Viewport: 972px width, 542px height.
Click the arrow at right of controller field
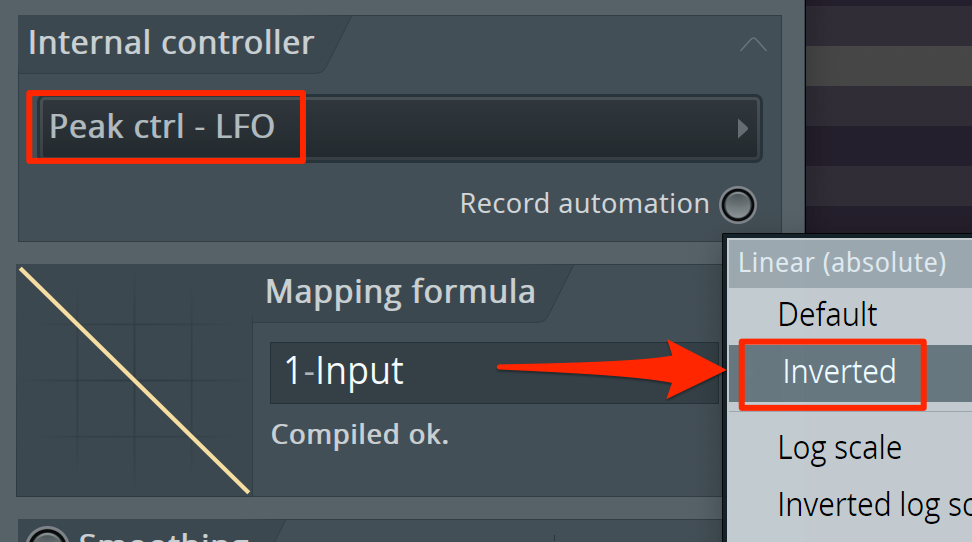pyautogui.click(x=743, y=128)
